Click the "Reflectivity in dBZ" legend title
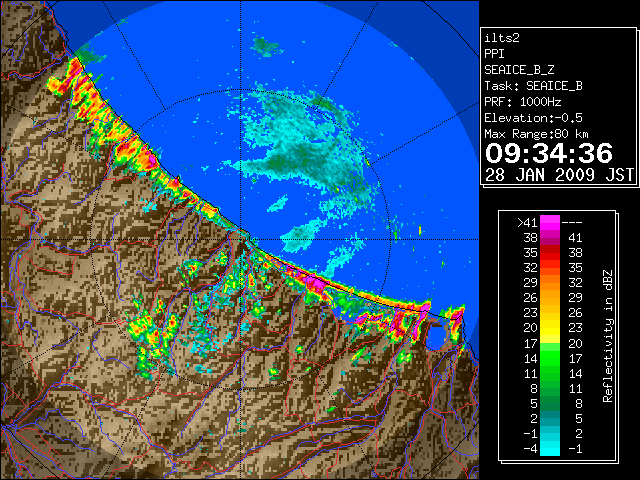The image size is (640, 480). click(607, 336)
